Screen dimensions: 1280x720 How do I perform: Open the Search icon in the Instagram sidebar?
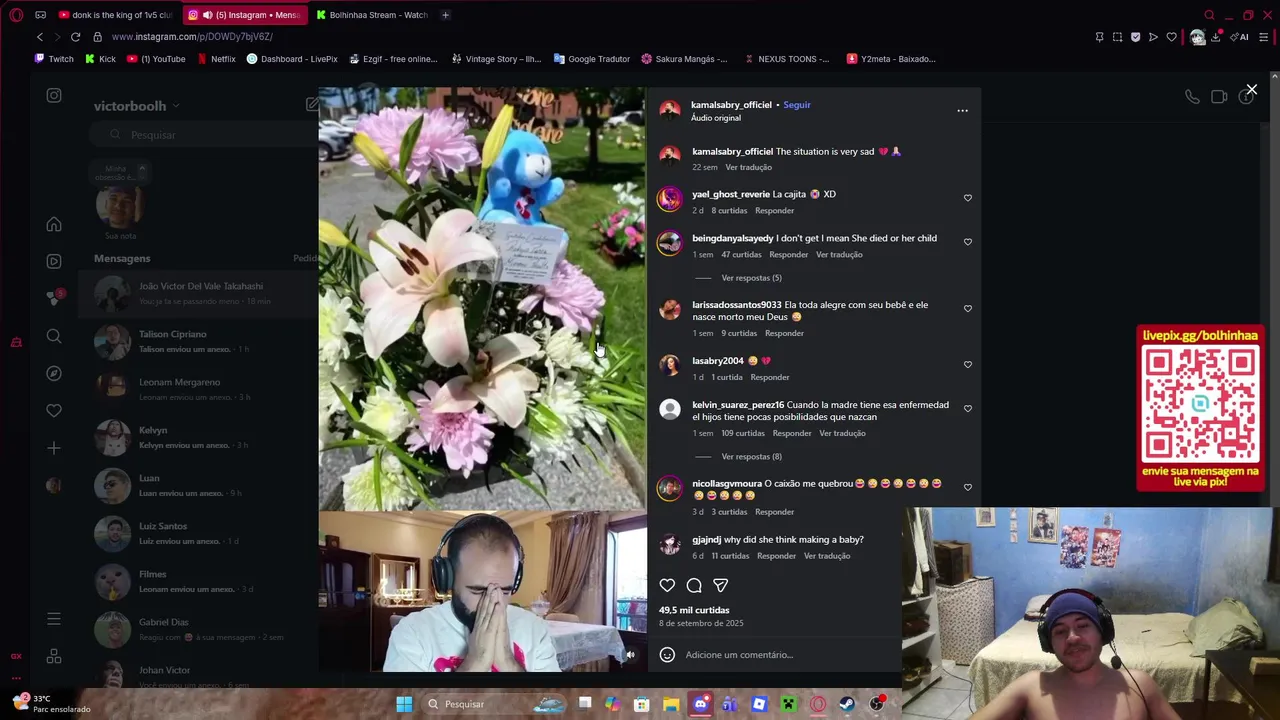(x=54, y=337)
